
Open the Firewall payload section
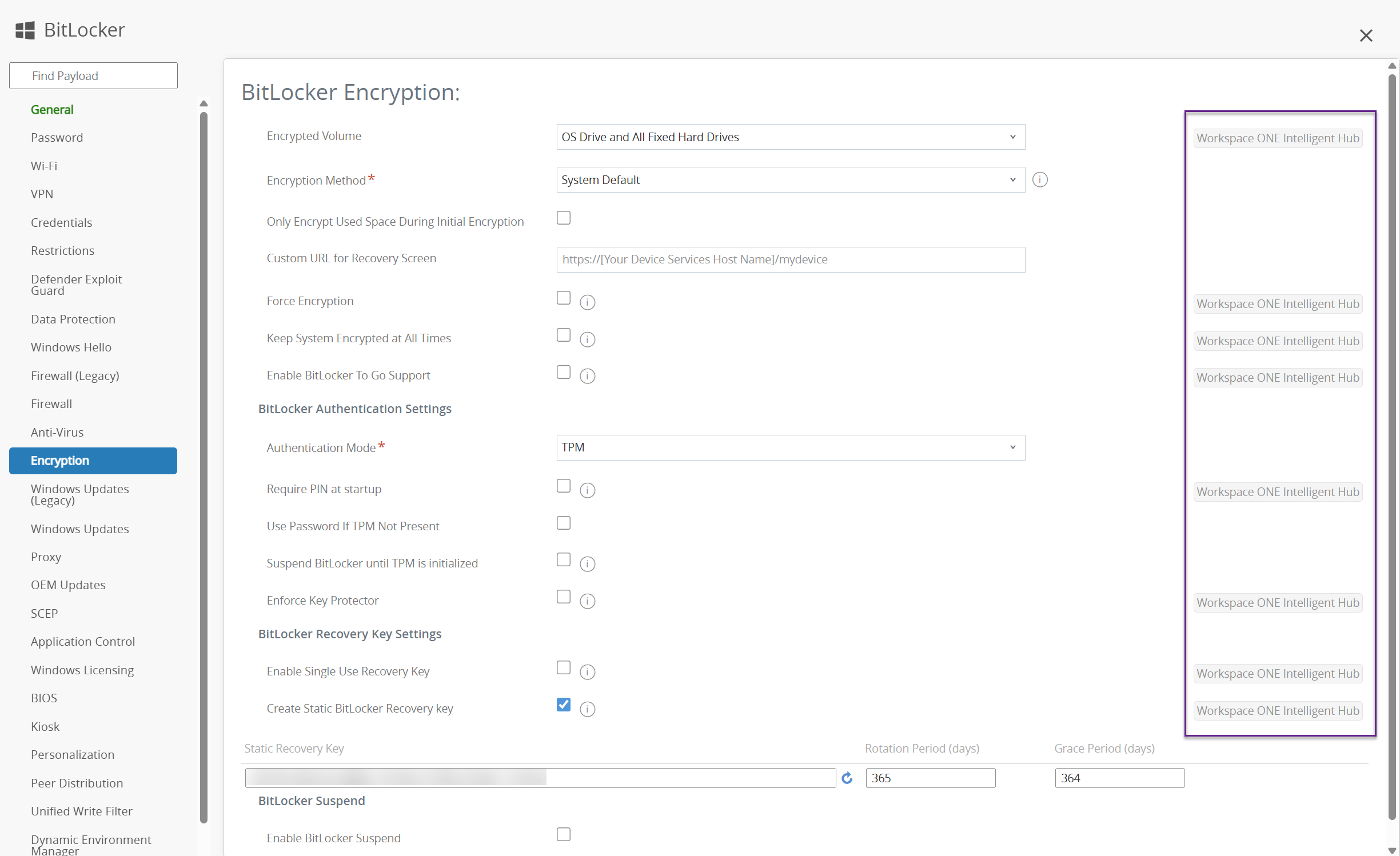[x=51, y=404]
